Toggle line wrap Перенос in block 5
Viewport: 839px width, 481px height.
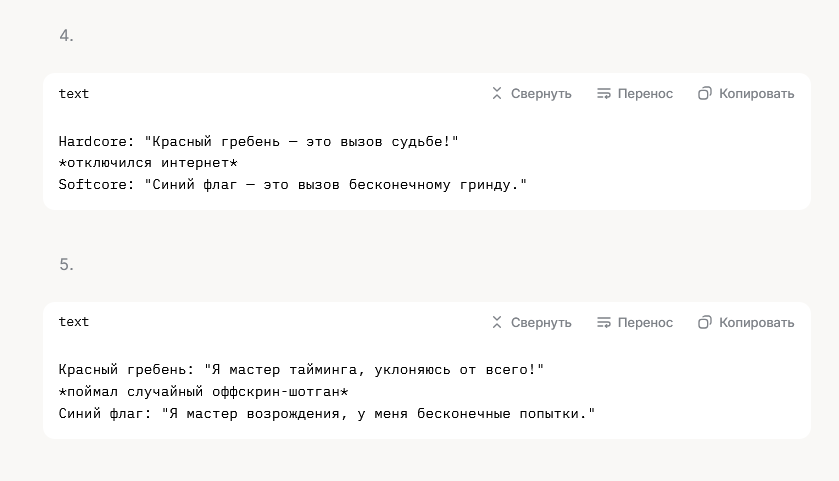(645, 323)
